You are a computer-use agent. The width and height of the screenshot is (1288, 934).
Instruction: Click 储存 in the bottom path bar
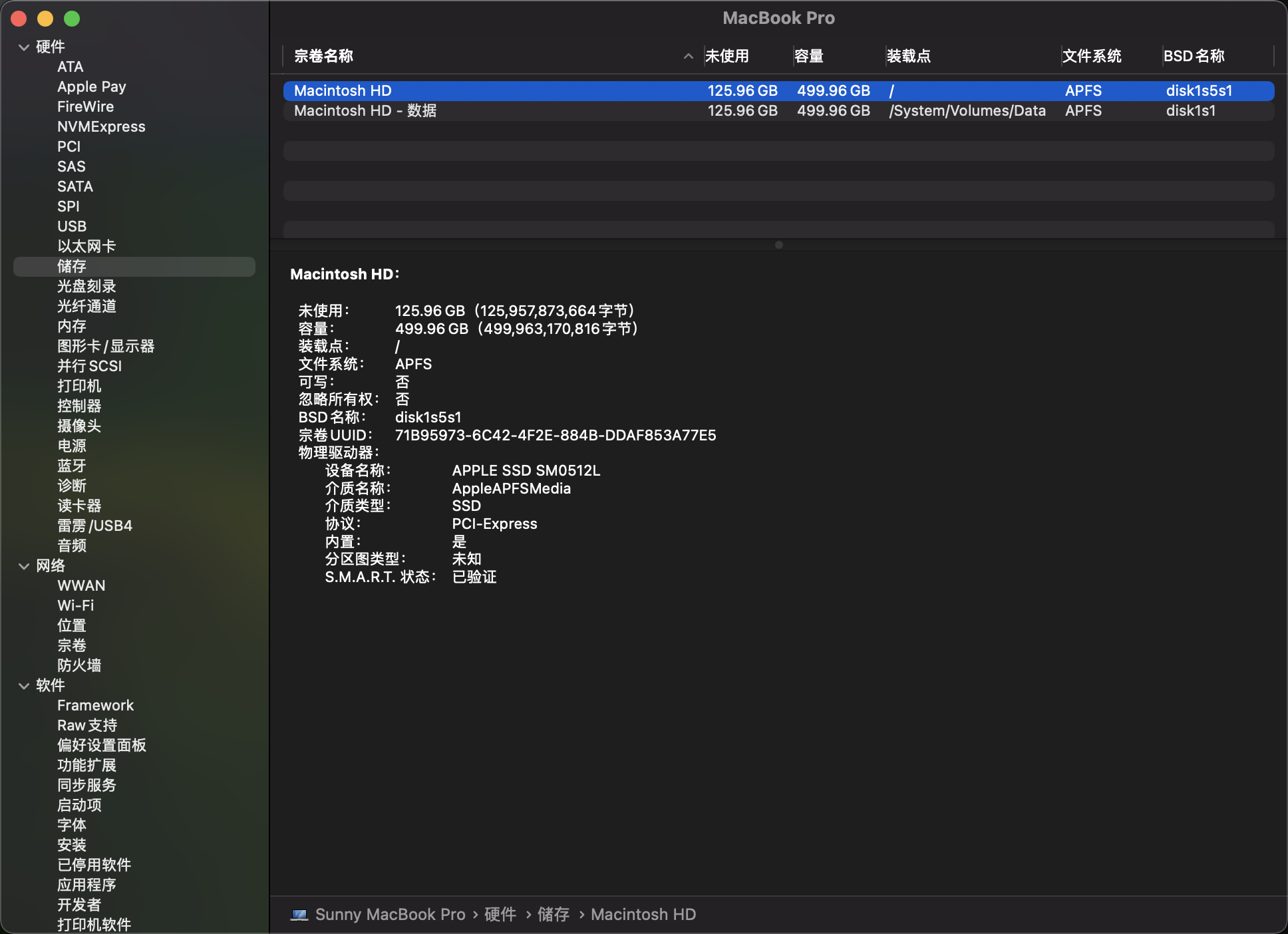point(553,915)
